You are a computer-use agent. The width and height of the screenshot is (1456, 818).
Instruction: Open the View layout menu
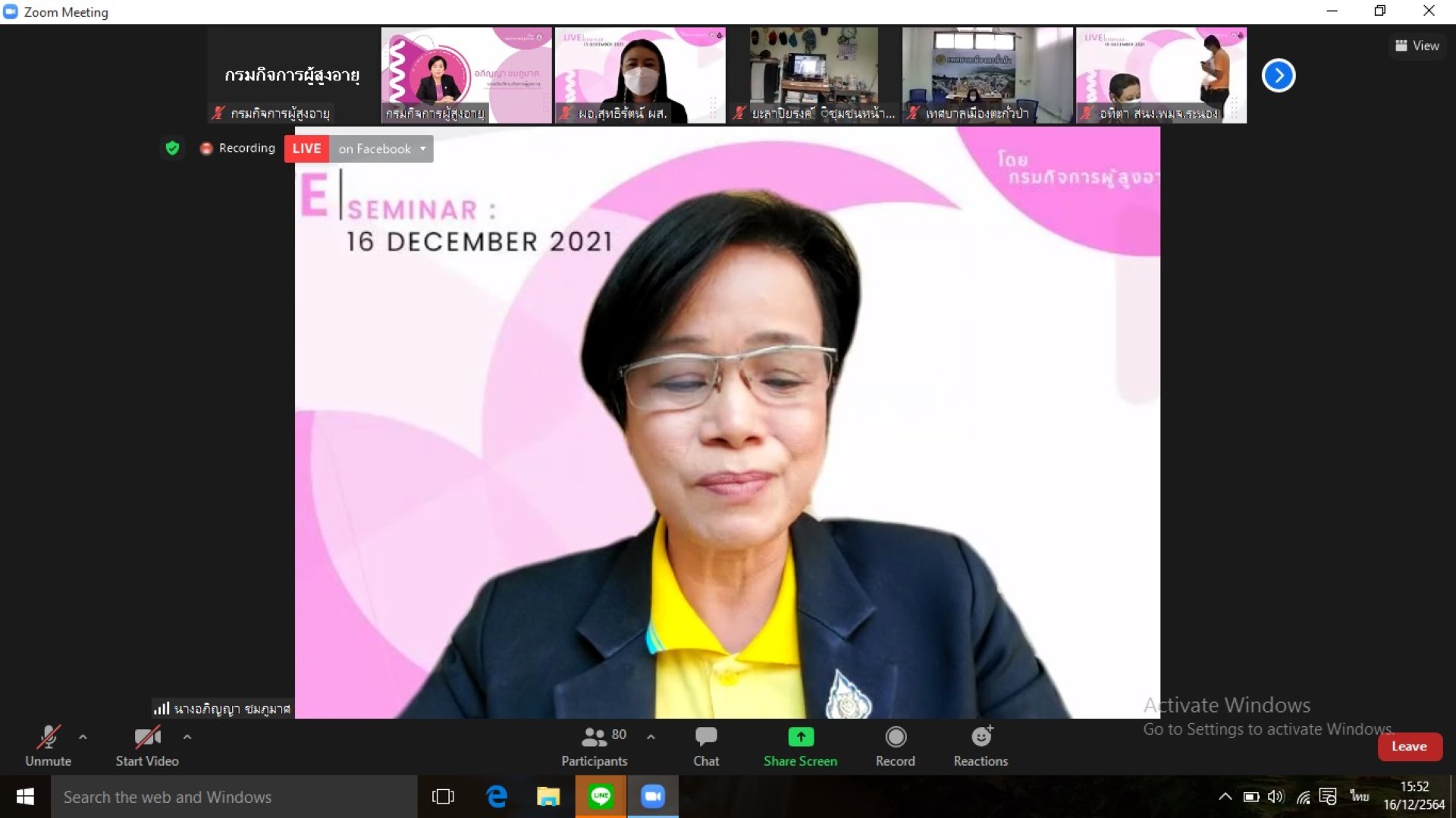coord(1417,45)
